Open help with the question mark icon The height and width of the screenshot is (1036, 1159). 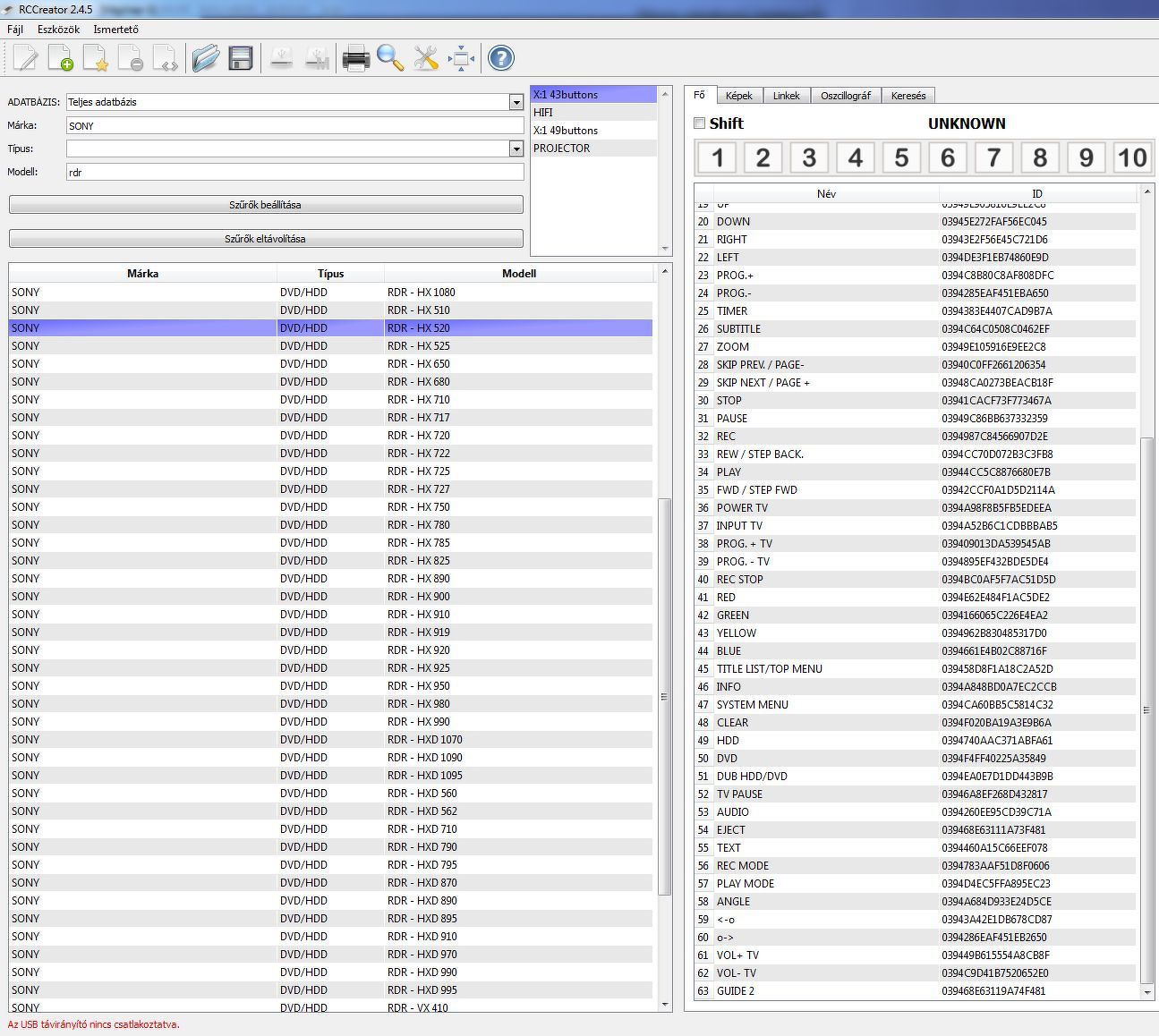501,59
